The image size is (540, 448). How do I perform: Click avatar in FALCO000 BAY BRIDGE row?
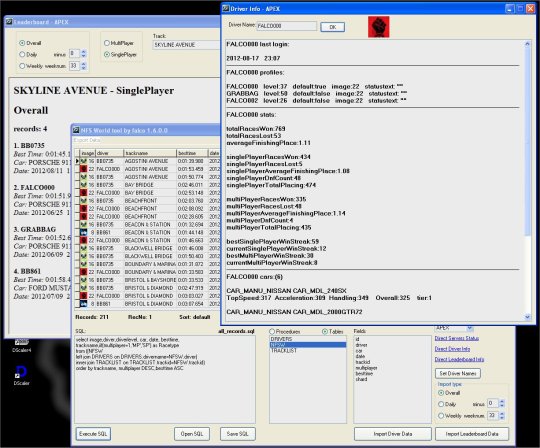point(83,193)
